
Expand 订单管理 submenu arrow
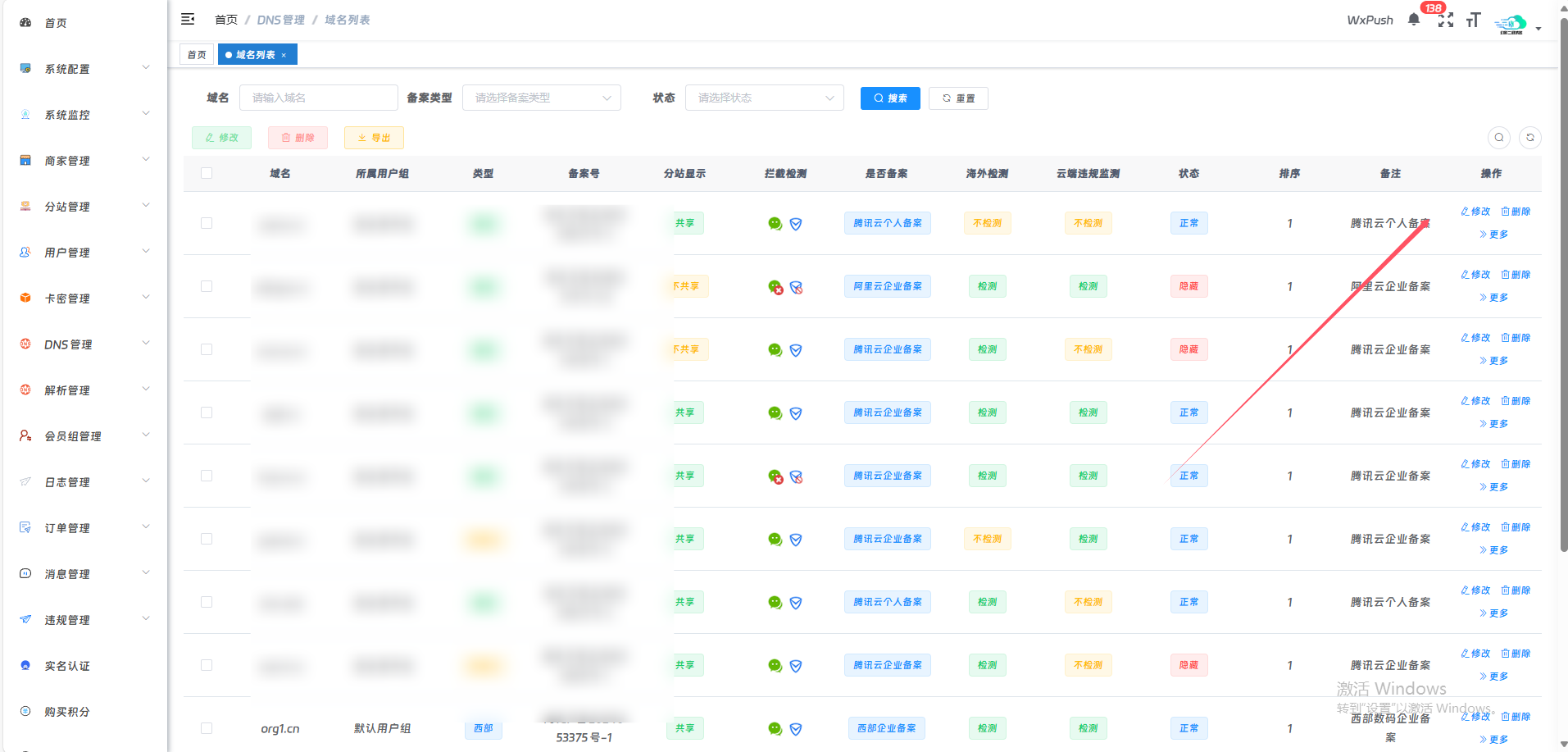(146, 527)
